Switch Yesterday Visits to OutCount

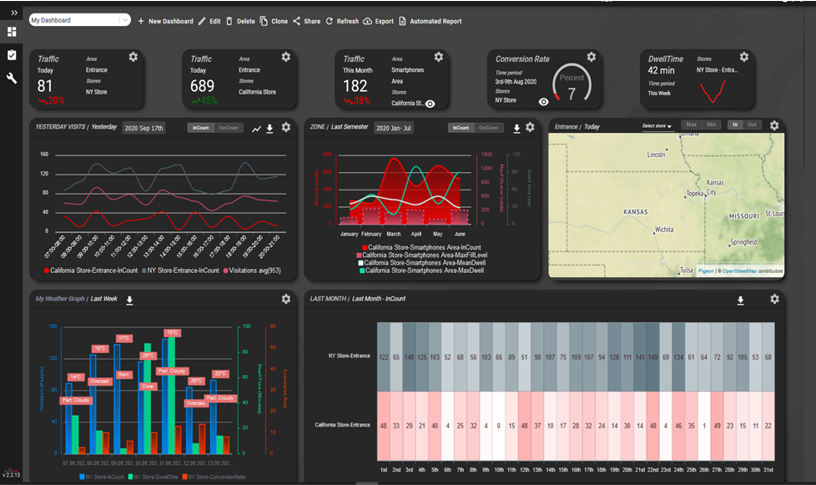tap(228, 127)
